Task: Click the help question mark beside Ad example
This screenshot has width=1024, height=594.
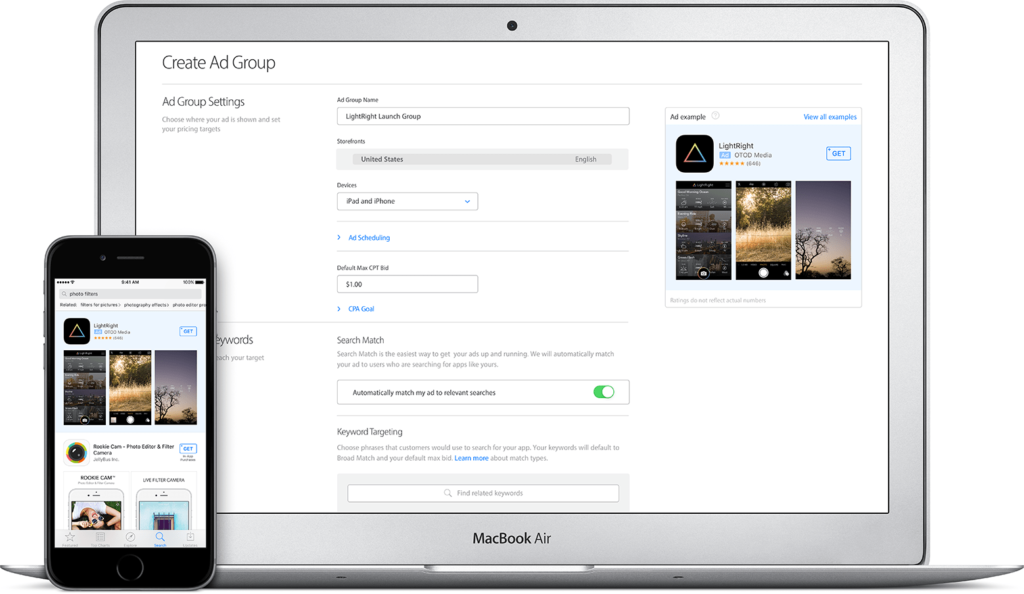Action: pyautogui.click(x=716, y=116)
